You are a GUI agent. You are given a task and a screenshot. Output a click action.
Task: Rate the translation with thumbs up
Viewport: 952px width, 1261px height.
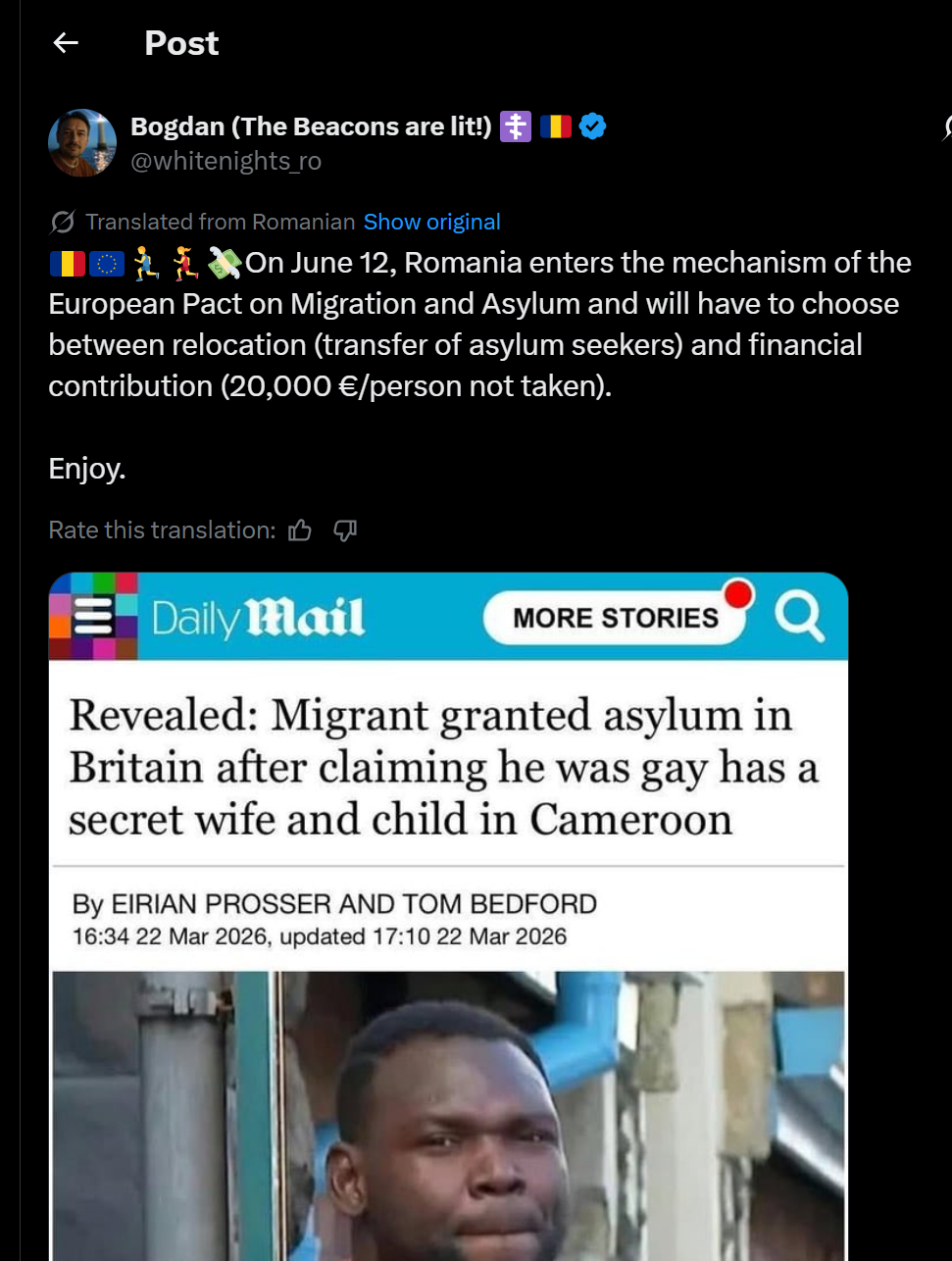click(300, 530)
